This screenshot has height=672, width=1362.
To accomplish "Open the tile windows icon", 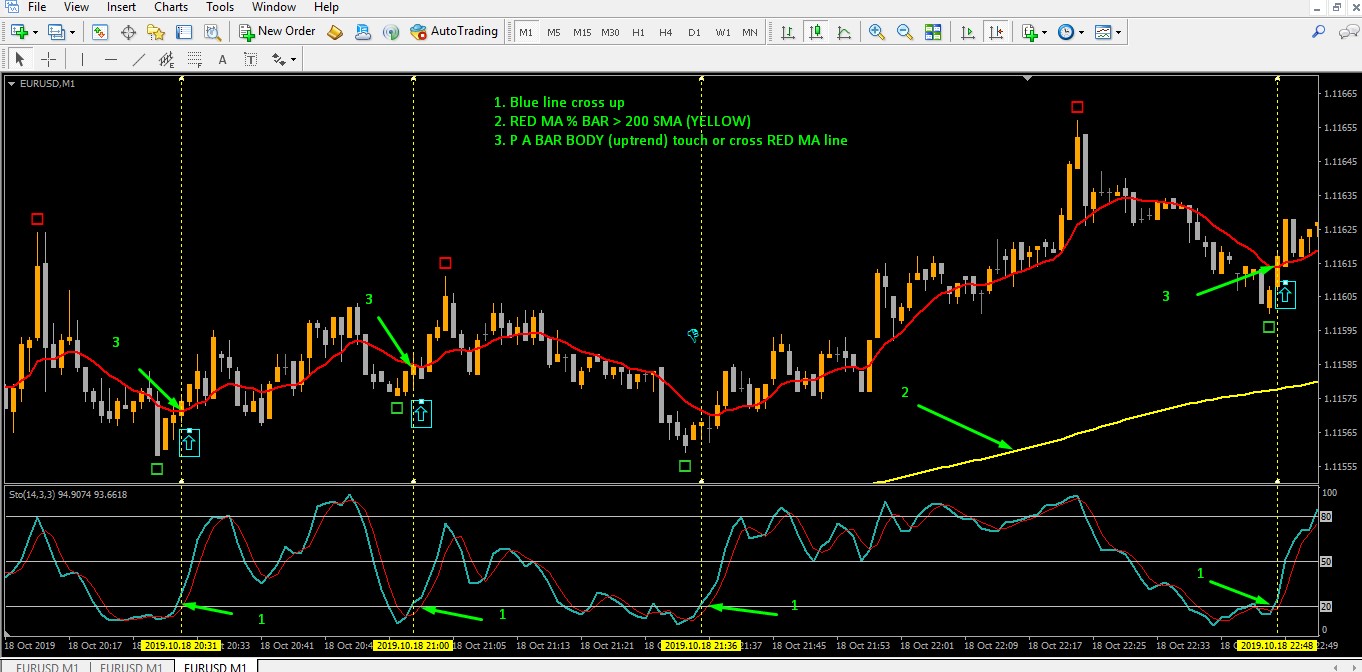I will pos(933,32).
